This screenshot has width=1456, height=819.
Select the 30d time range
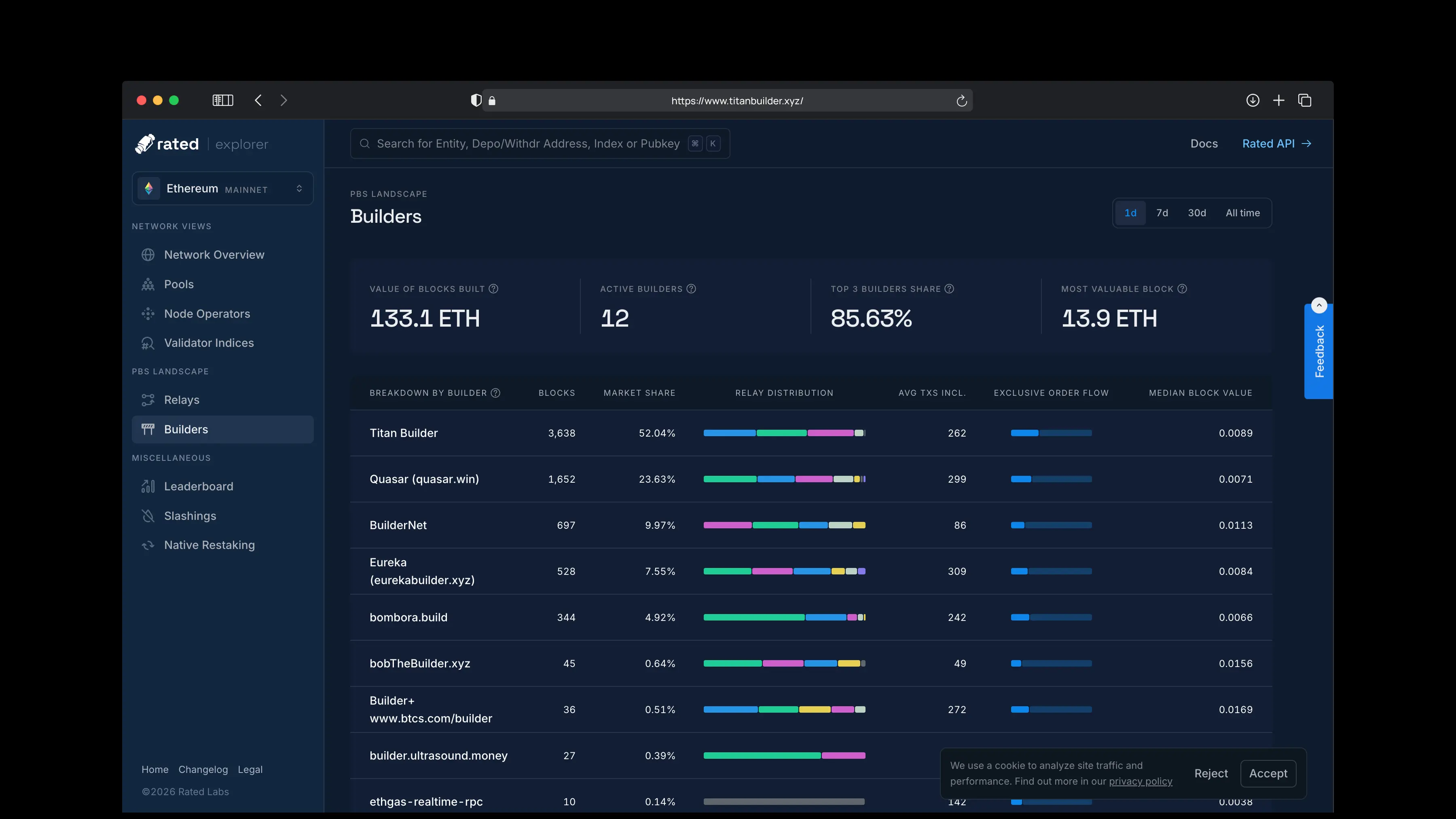pos(1197,213)
